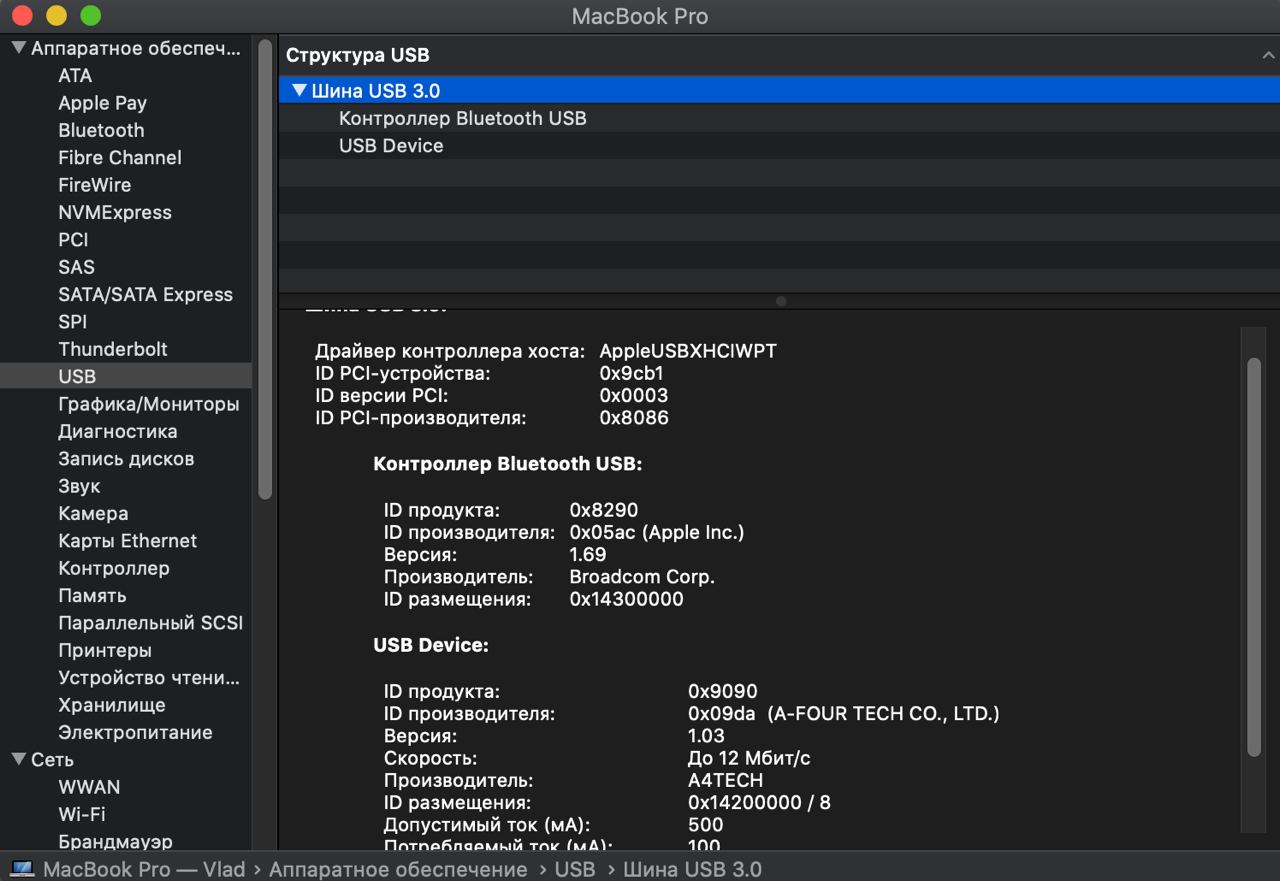The image size is (1280, 881).
Task: Click product ID value 0x8290
Action: tap(604, 510)
